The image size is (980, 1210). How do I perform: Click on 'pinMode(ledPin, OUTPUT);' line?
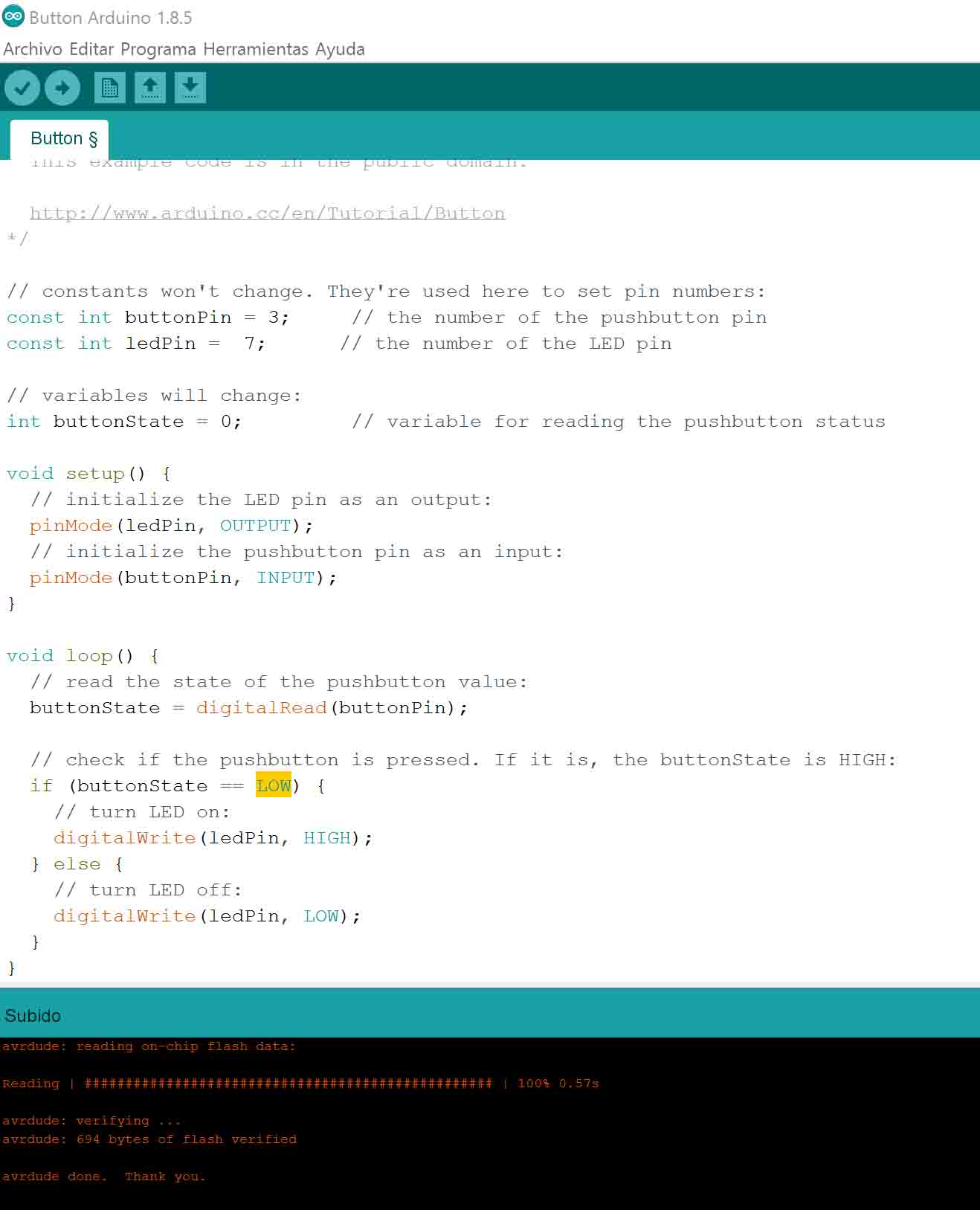[x=171, y=526]
